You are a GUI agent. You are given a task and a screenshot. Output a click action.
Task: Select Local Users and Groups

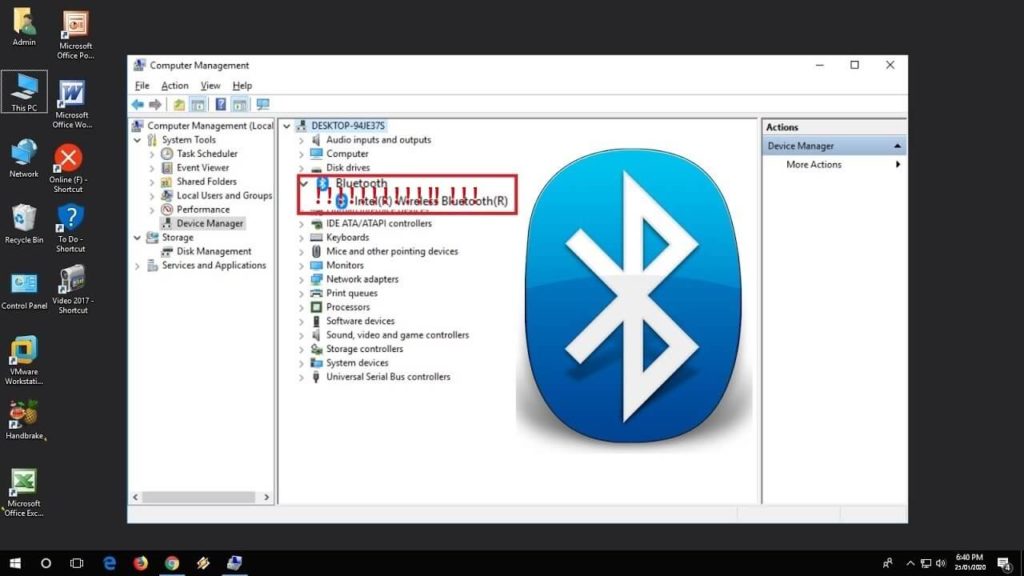[x=224, y=195]
